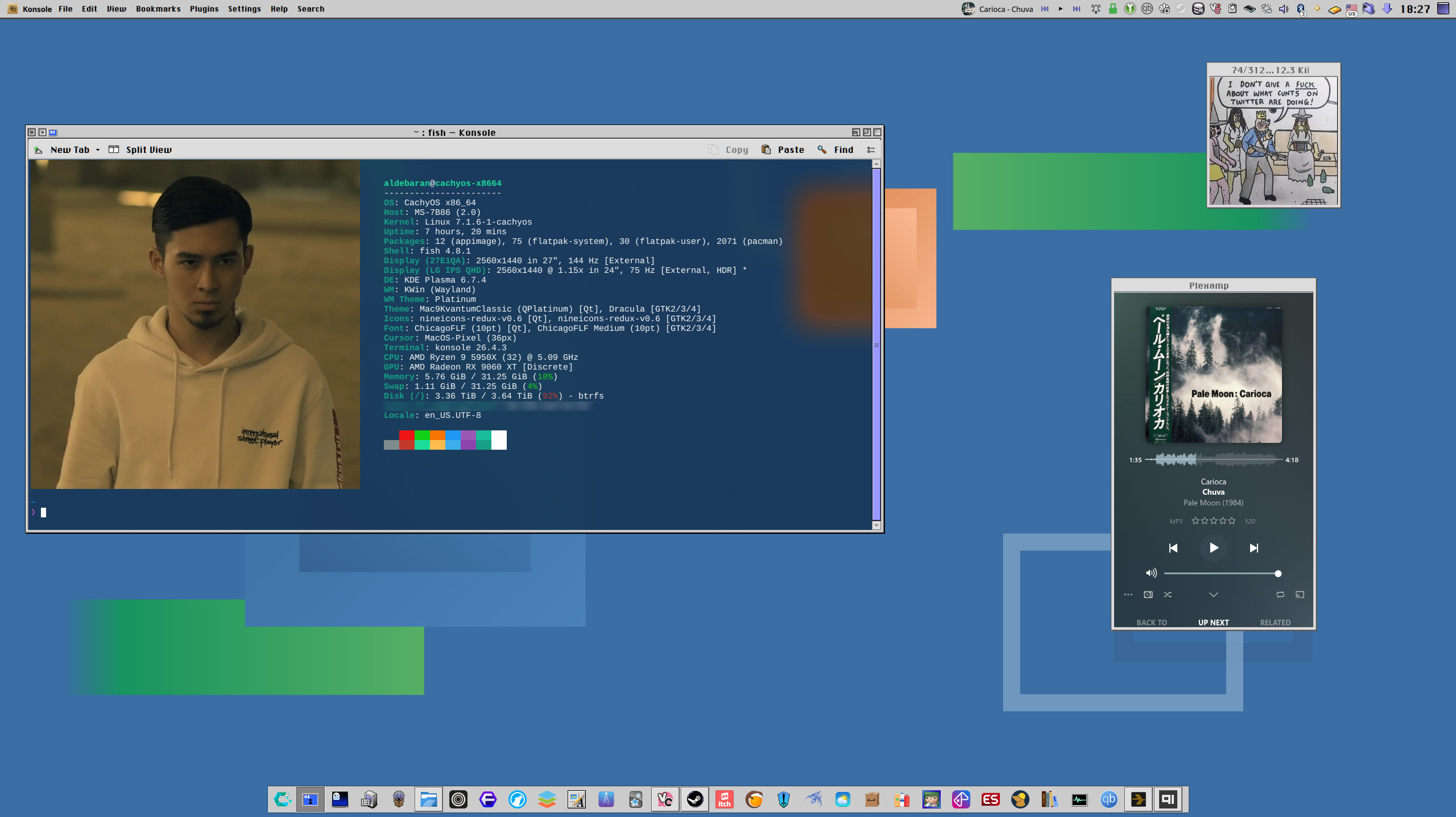1456x817 pixels.
Task: Click the comic strip widget image
Action: click(1273, 141)
